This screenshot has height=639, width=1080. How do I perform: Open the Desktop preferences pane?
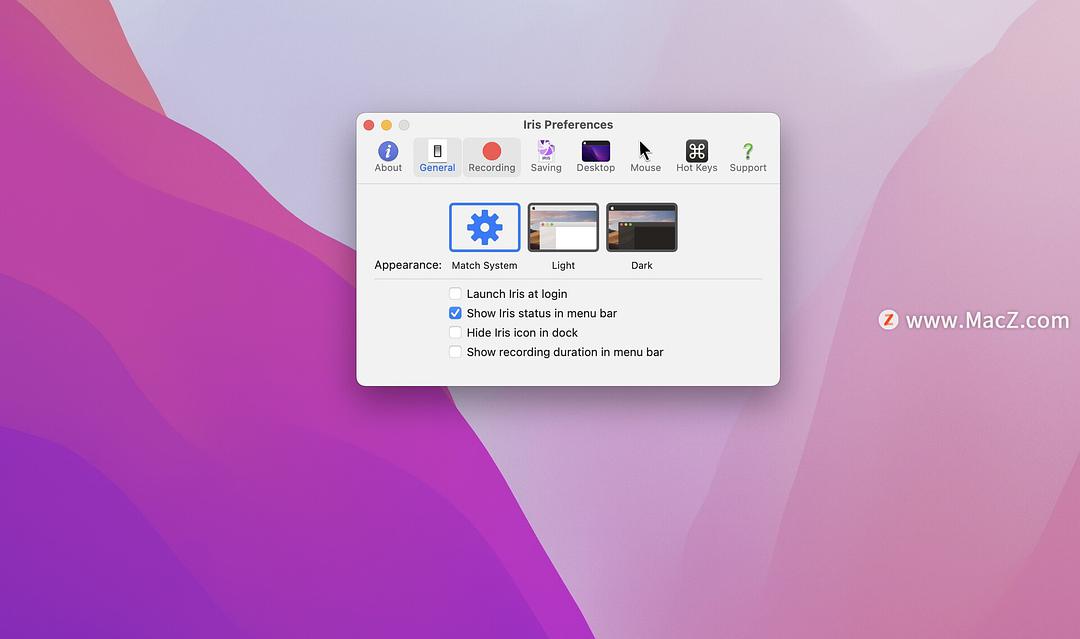[x=596, y=157]
